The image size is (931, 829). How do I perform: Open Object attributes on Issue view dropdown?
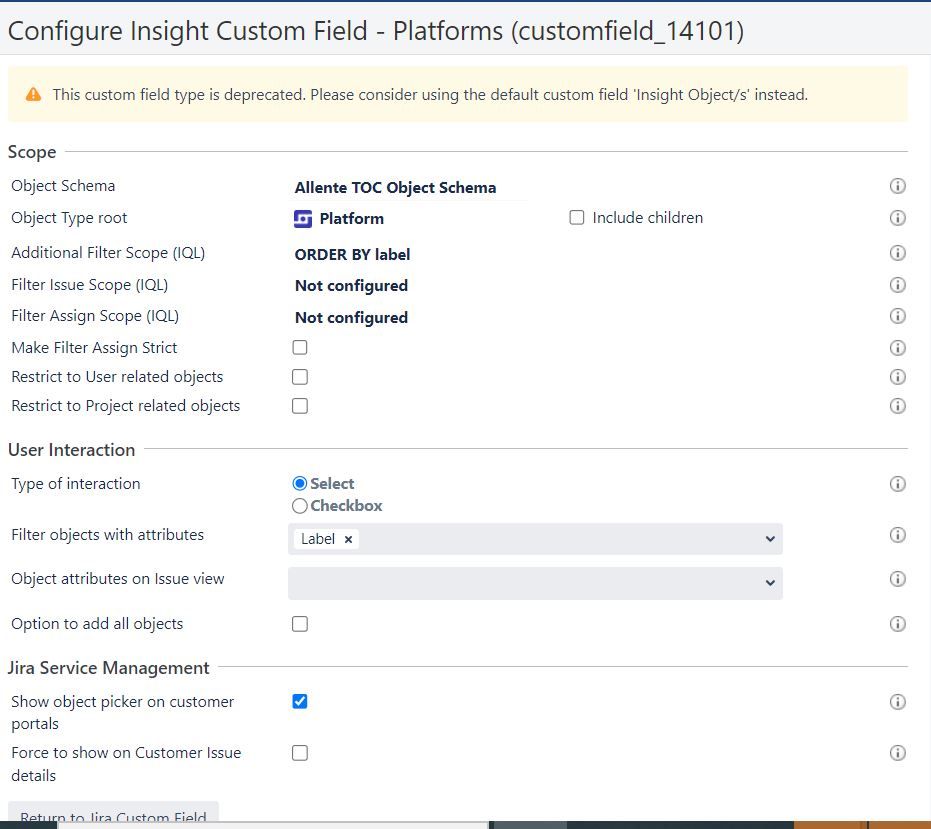click(535, 583)
